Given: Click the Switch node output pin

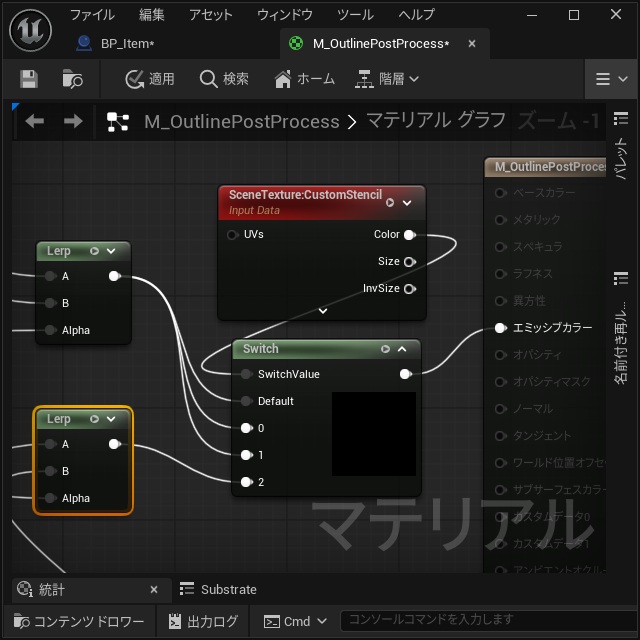Looking at the screenshot, I should (x=405, y=374).
